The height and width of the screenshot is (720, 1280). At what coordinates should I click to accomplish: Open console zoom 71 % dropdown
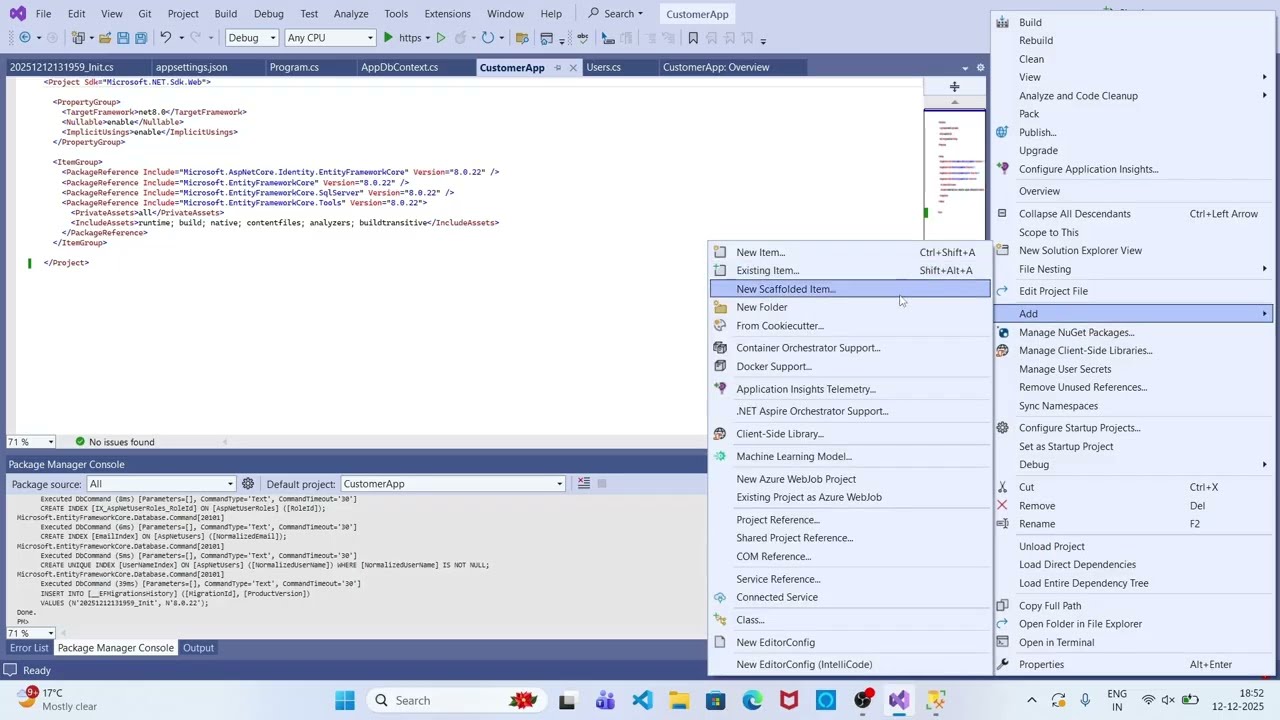click(x=50, y=633)
